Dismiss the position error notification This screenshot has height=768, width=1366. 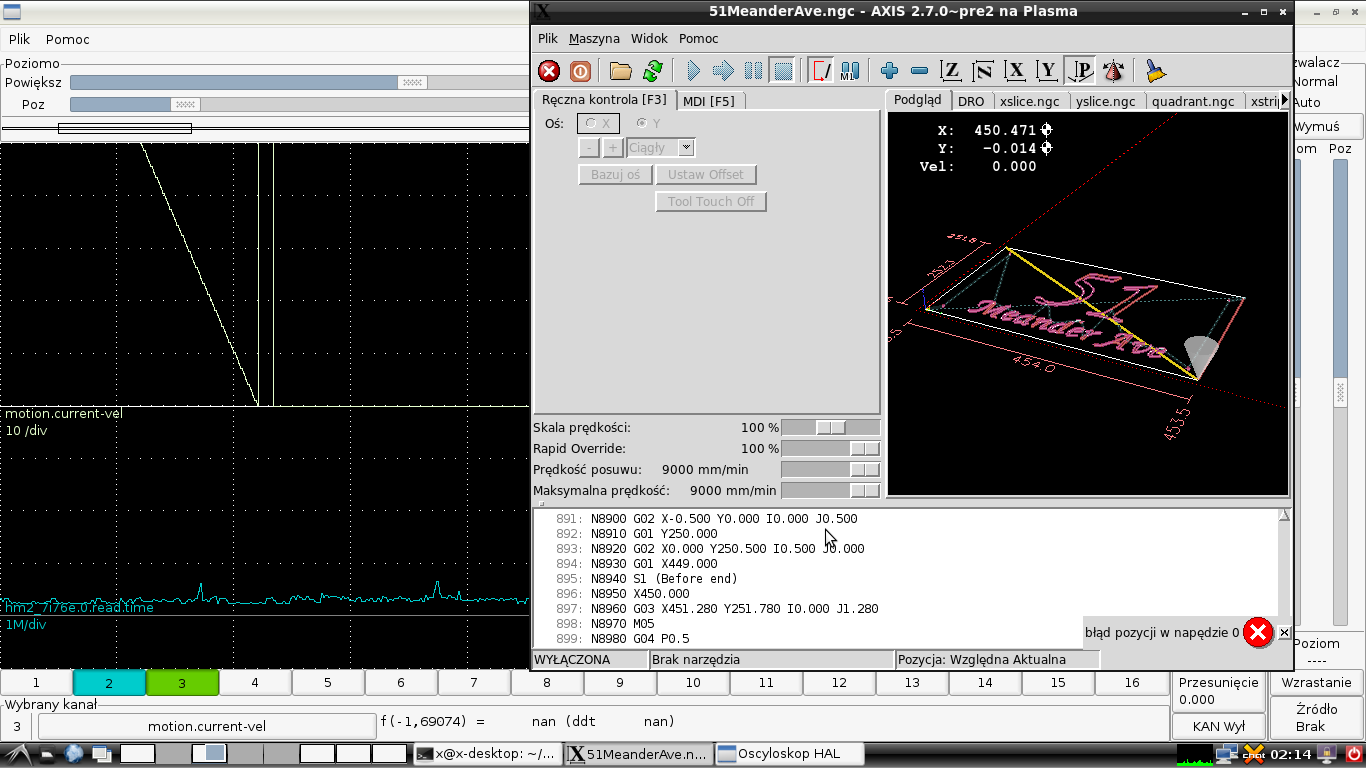(1284, 633)
